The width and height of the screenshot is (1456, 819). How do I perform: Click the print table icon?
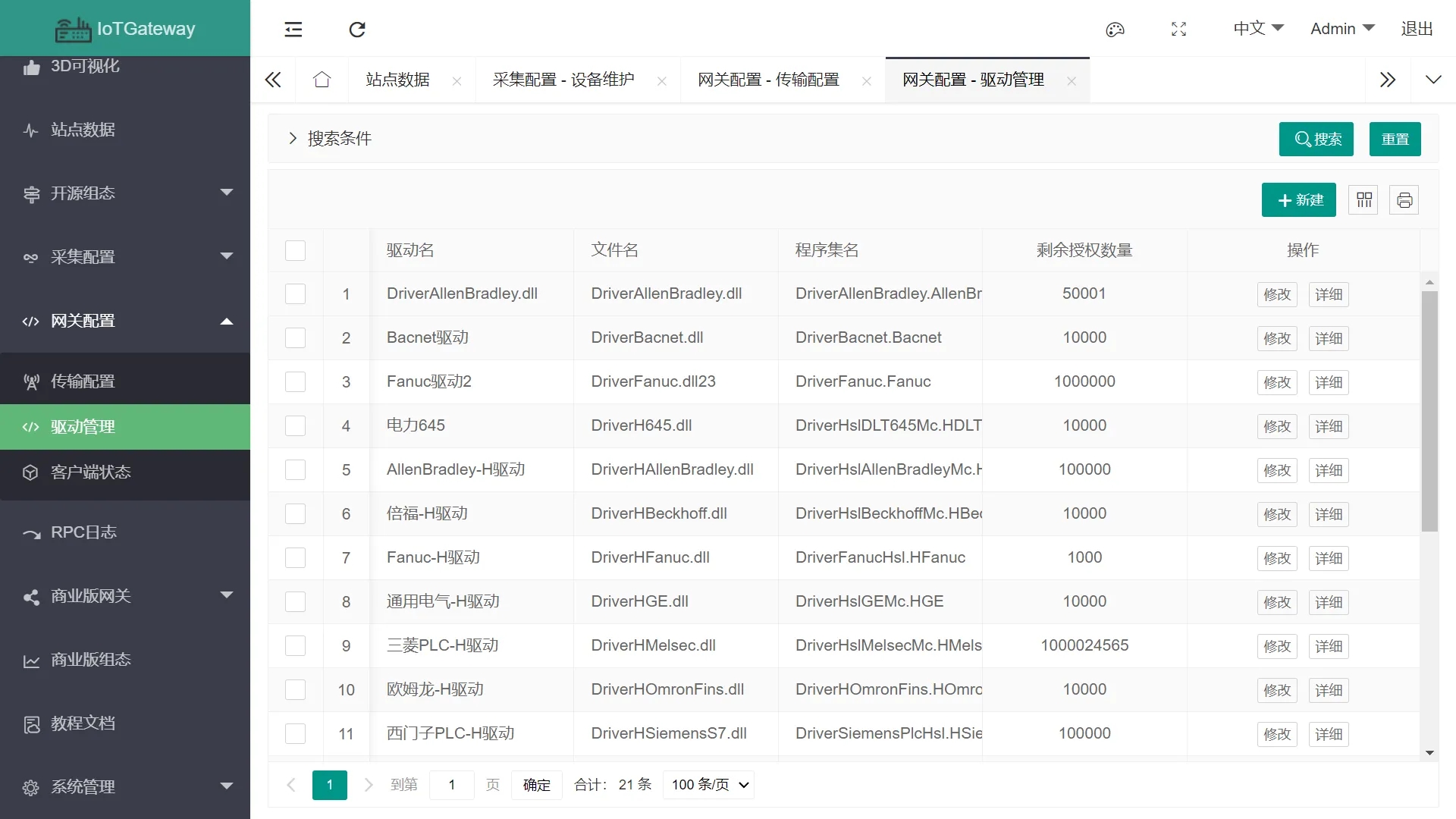click(x=1404, y=200)
